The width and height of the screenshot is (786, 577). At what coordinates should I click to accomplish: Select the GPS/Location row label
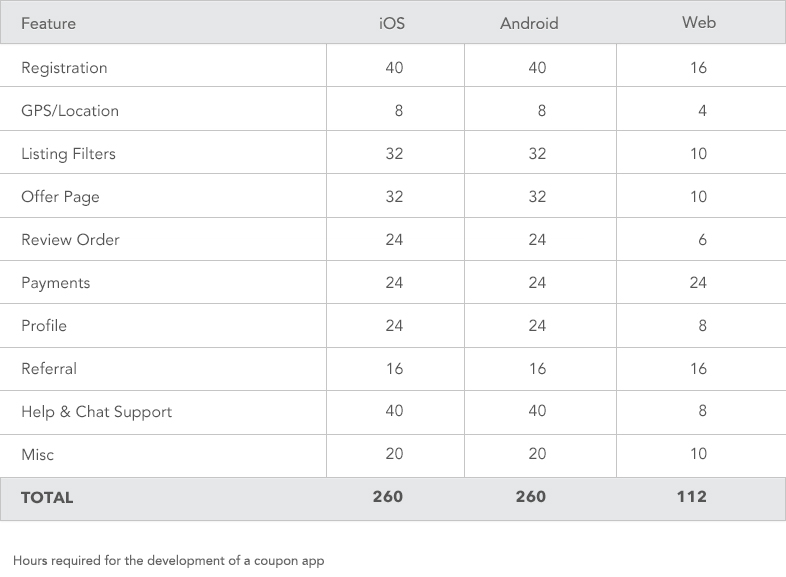tap(70, 111)
